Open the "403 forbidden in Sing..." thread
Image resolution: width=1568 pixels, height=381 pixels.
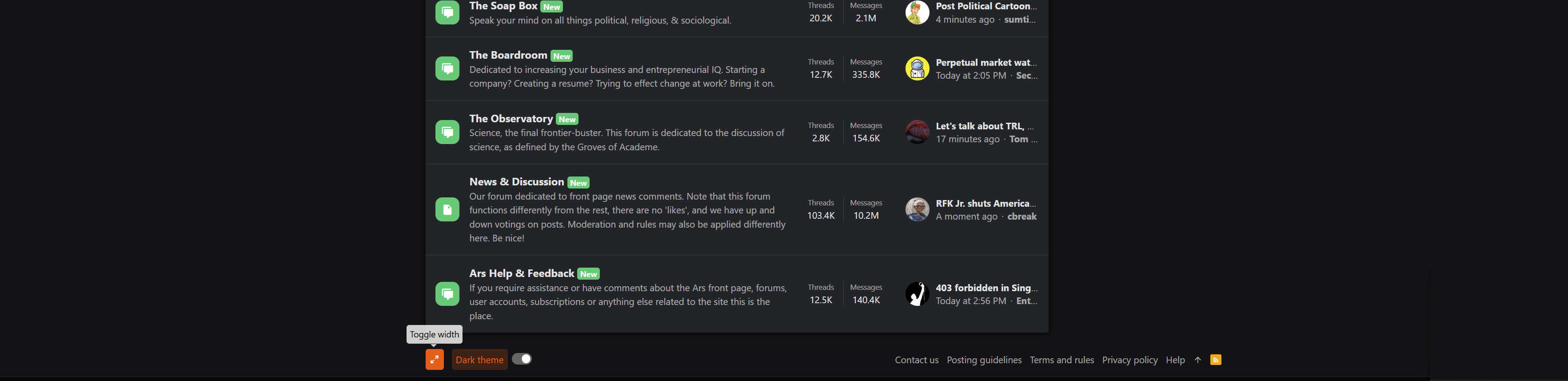(x=986, y=287)
